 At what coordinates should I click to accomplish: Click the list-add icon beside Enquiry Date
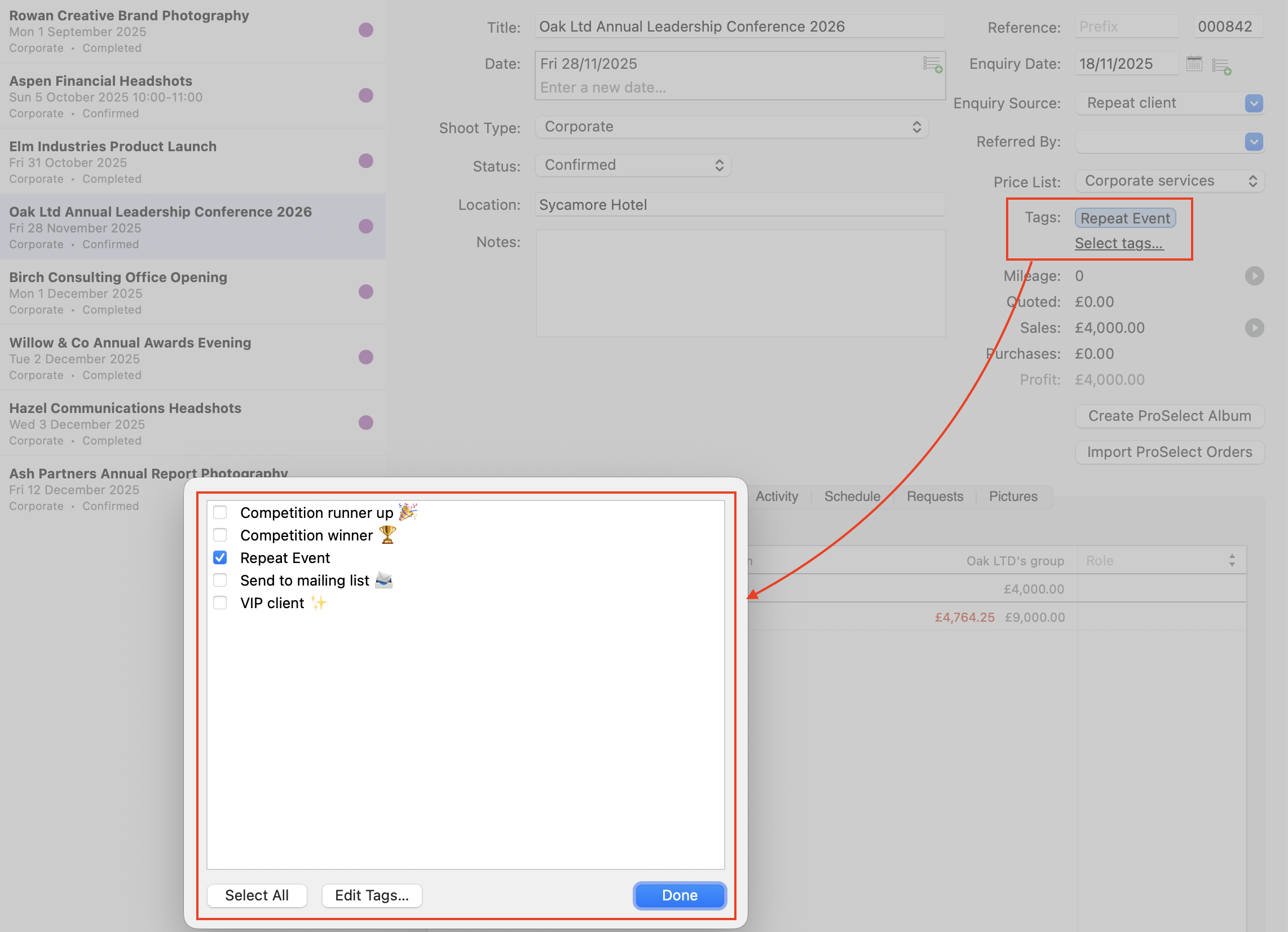1221,67
